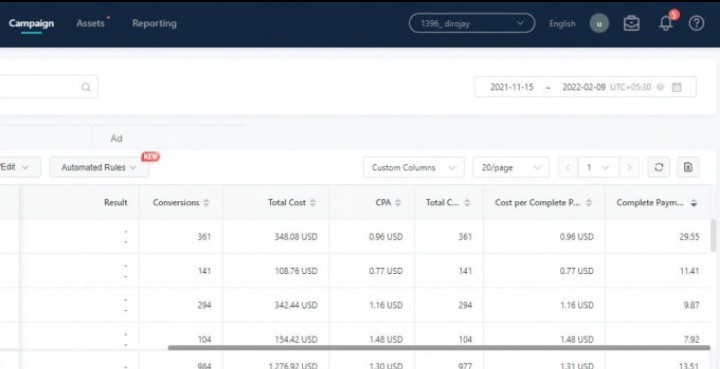Click the 1.16 USD CPA cell

(386, 305)
